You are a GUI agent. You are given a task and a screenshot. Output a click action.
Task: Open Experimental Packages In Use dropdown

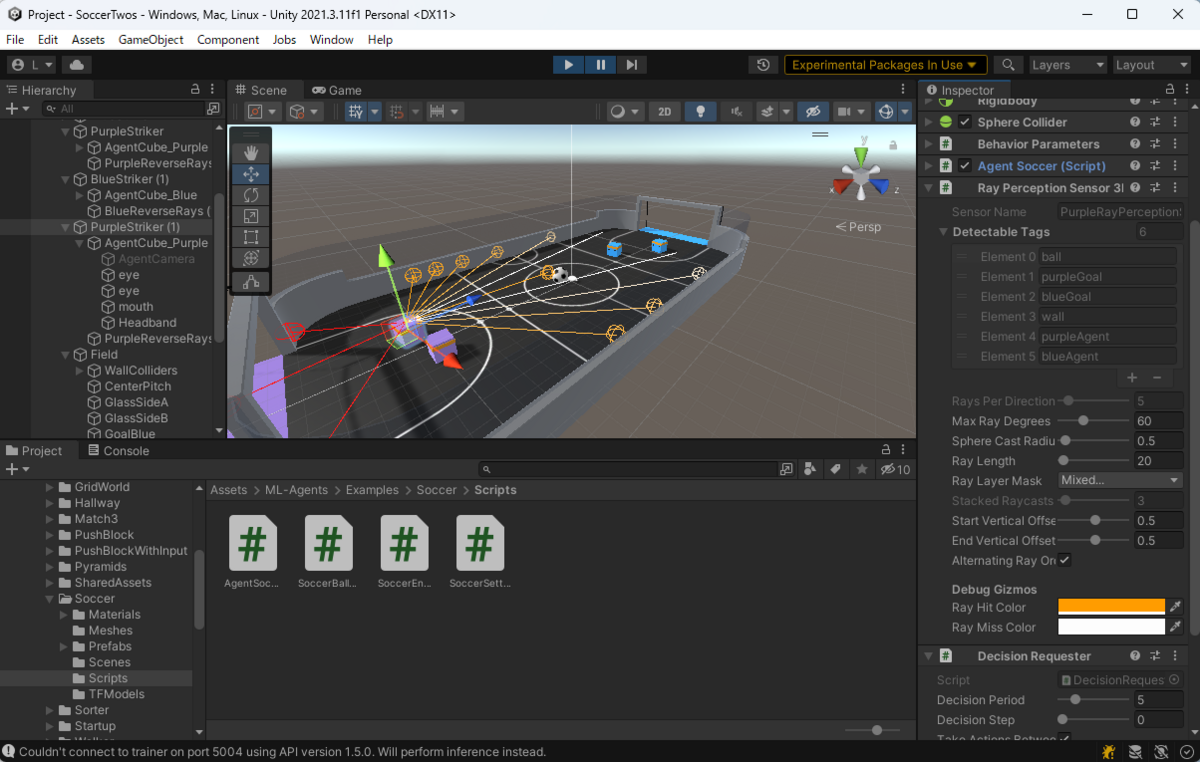tap(885, 65)
